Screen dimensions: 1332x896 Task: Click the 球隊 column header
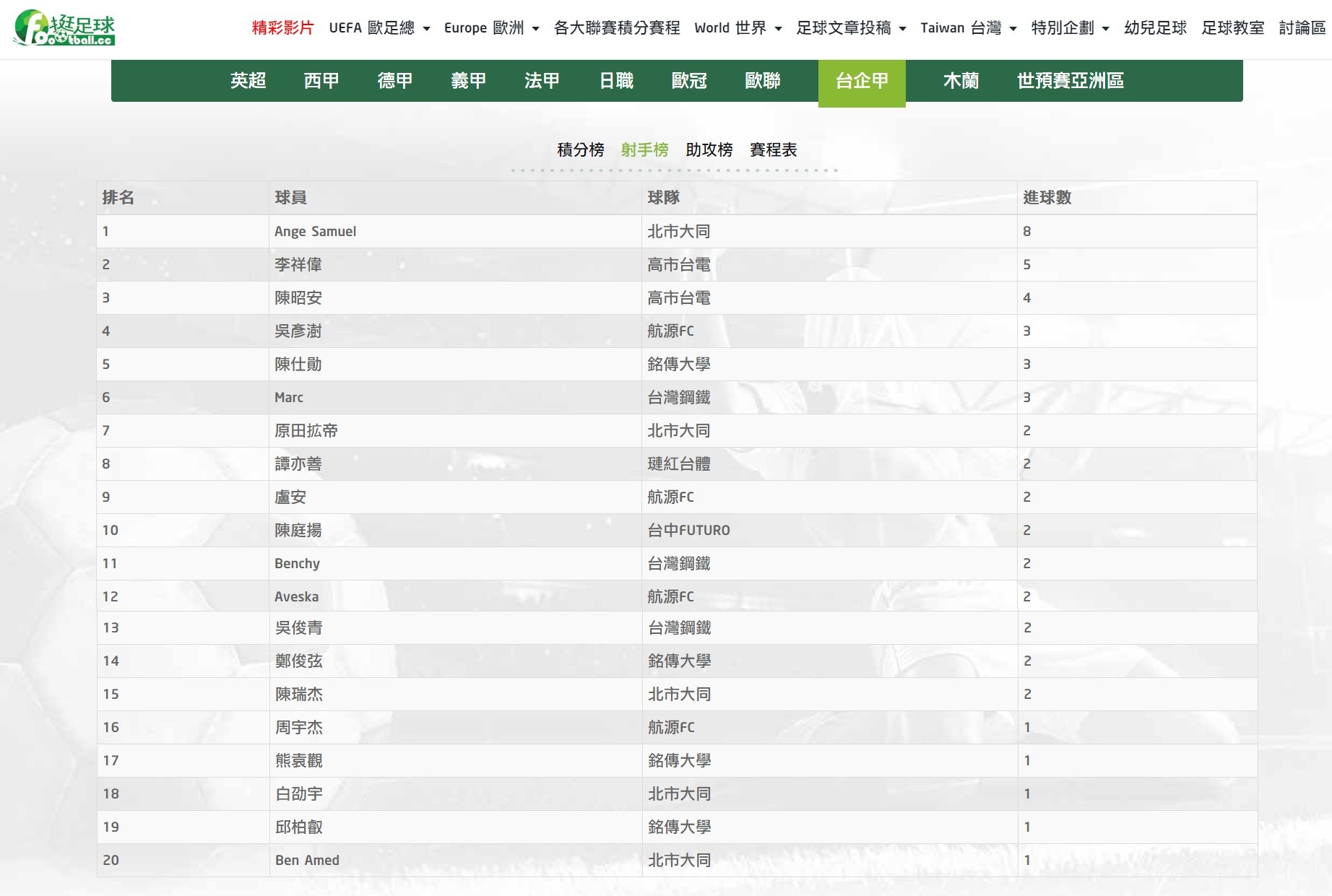[663, 197]
